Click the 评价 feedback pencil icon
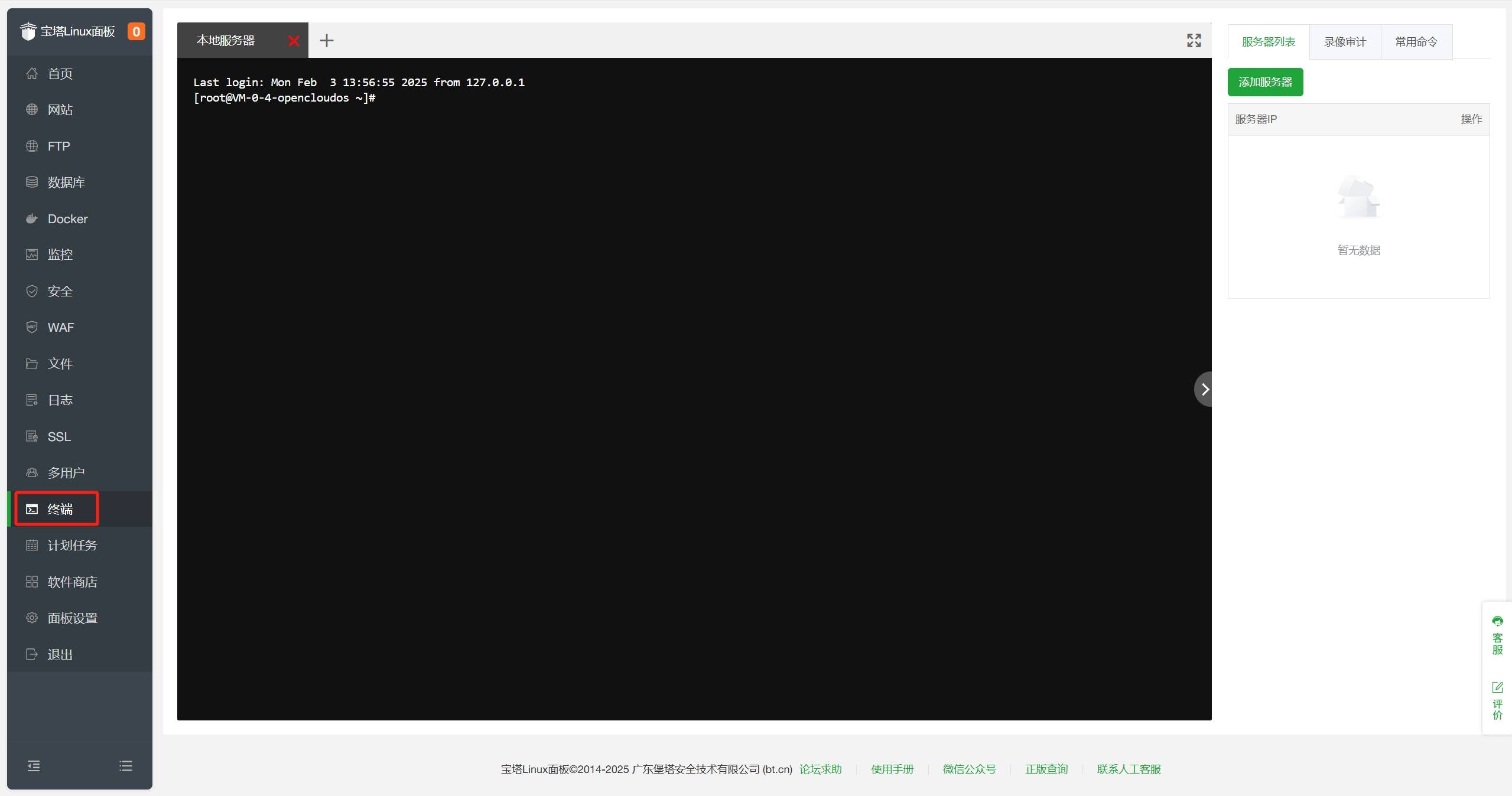The height and width of the screenshot is (796, 1512). coord(1497,687)
